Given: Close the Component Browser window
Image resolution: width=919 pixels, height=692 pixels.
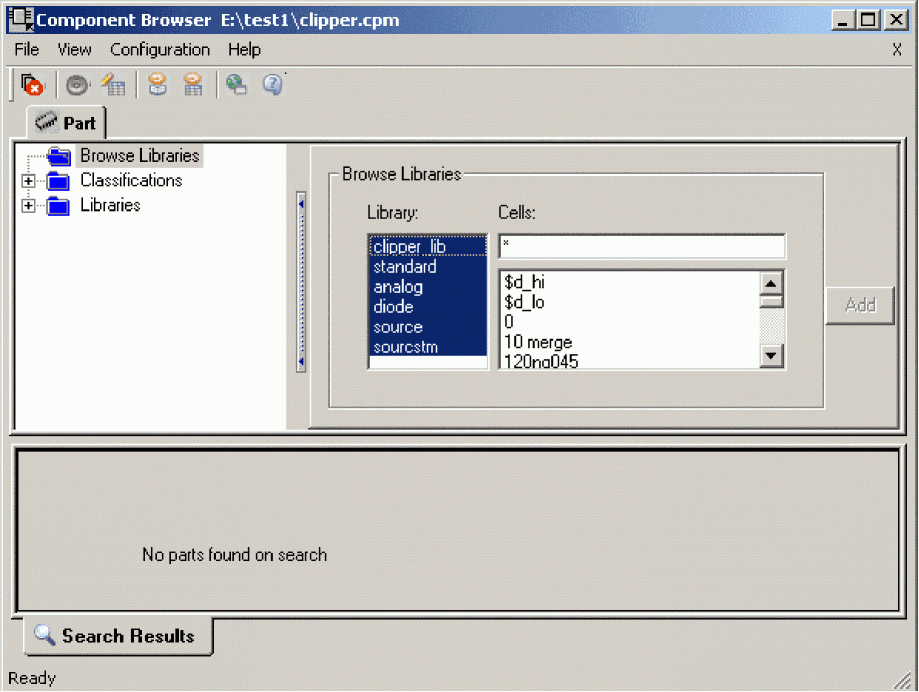Looking at the screenshot, I should [896, 21].
